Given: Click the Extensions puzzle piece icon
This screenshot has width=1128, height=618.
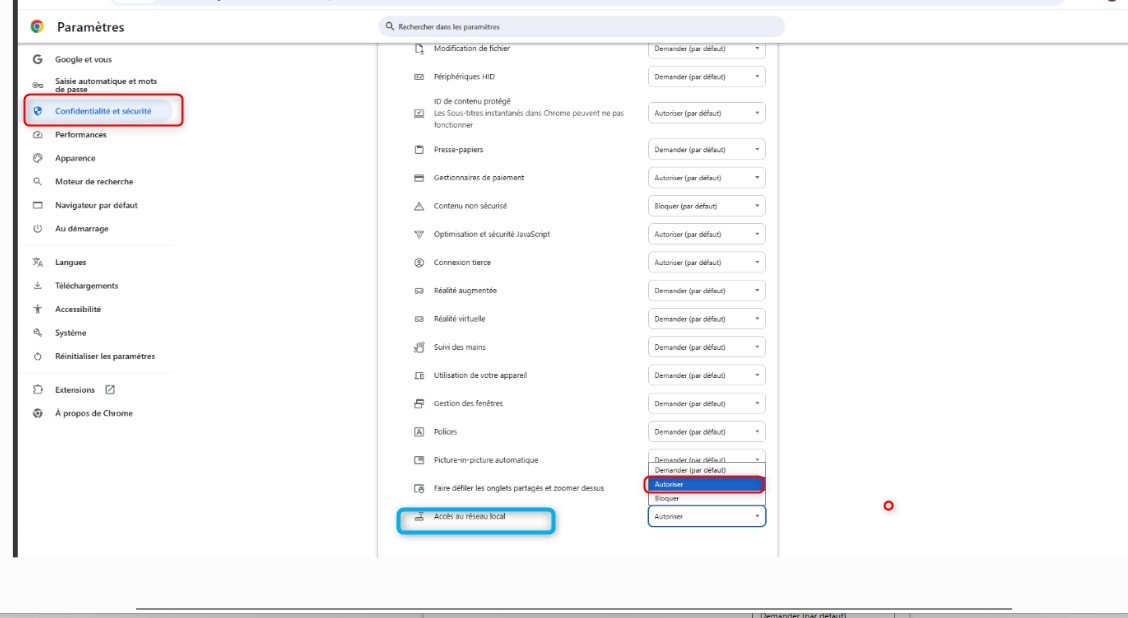Looking at the screenshot, I should click(37, 389).
